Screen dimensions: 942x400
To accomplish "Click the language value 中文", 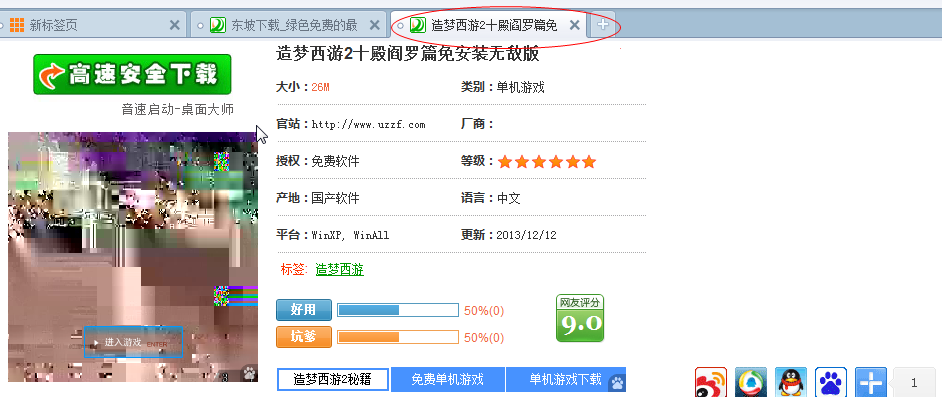I will [x=508, y=198].
